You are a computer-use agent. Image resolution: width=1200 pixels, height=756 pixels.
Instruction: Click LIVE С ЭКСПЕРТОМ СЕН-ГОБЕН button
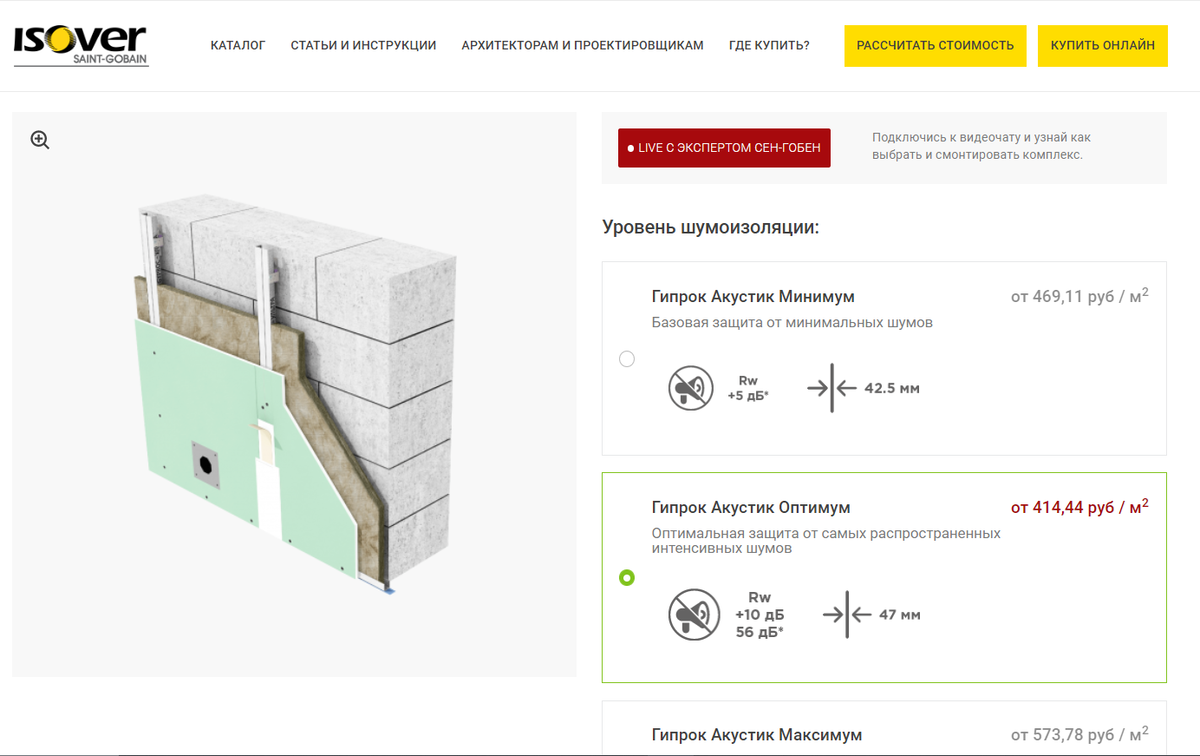[x=724, y=148]
